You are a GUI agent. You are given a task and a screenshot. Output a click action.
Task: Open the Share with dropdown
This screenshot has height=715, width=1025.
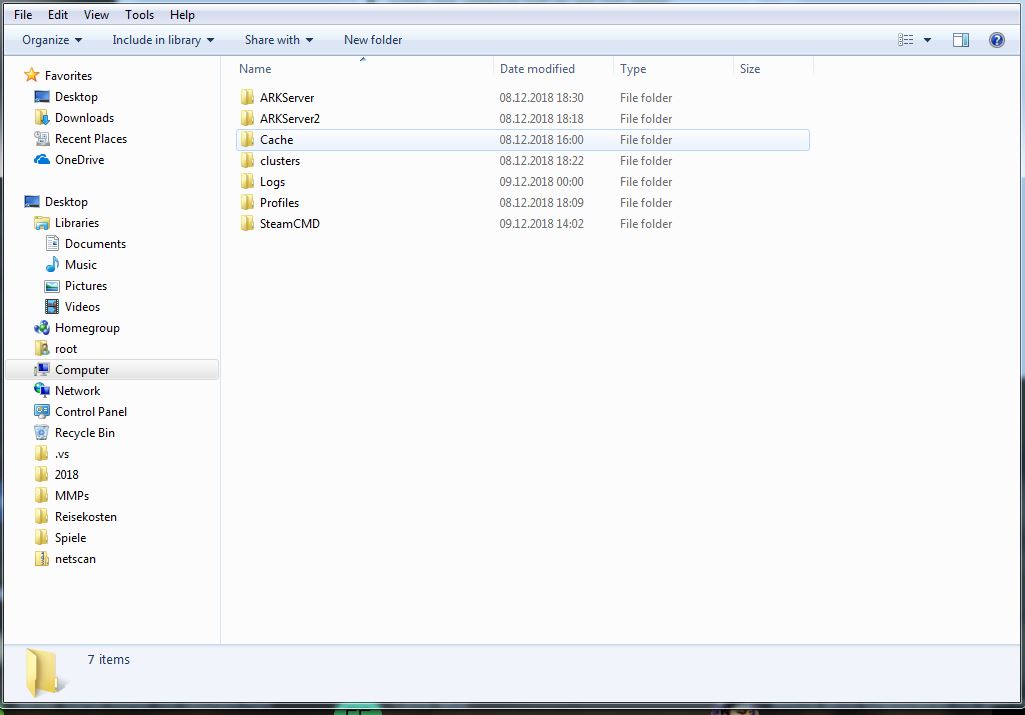(x=278, y=40)
